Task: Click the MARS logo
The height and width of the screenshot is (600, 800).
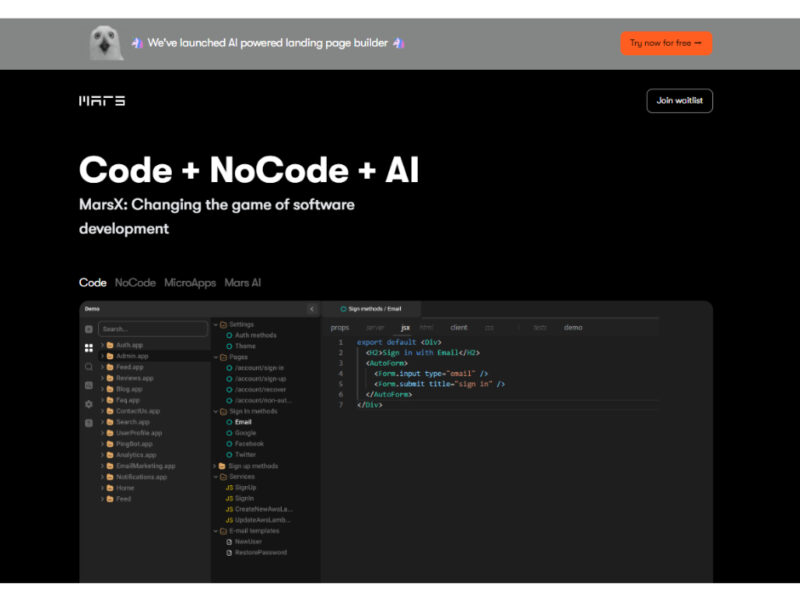Action: click(x=102, y=101)
